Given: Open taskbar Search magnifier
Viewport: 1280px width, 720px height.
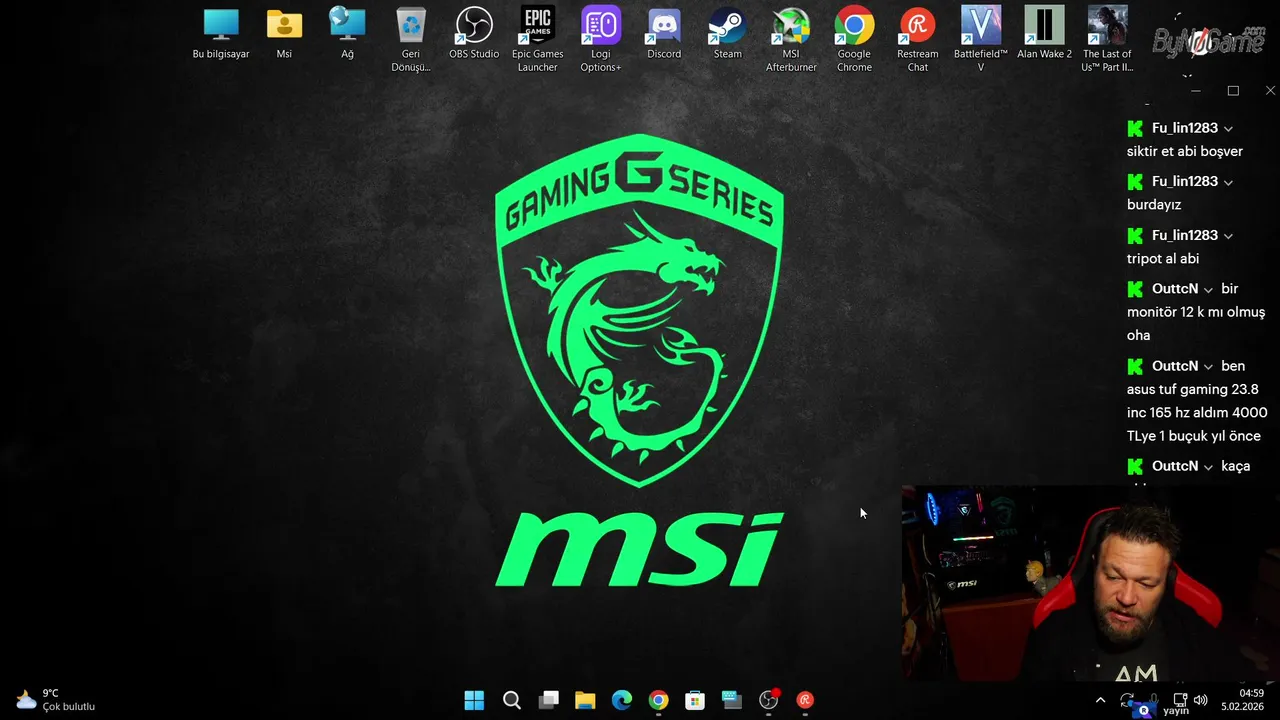Looking at the screenshot, I should [x=511, y=700].
